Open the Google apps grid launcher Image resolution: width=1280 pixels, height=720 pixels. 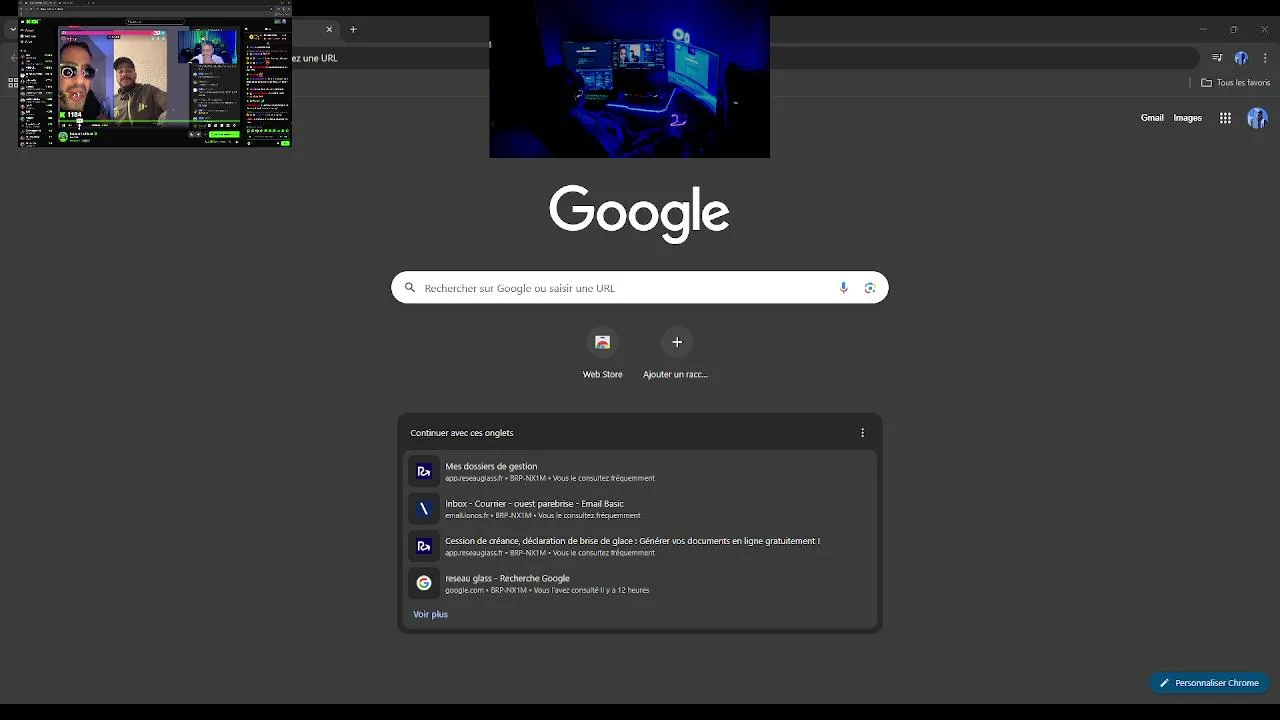(1225, 118)
